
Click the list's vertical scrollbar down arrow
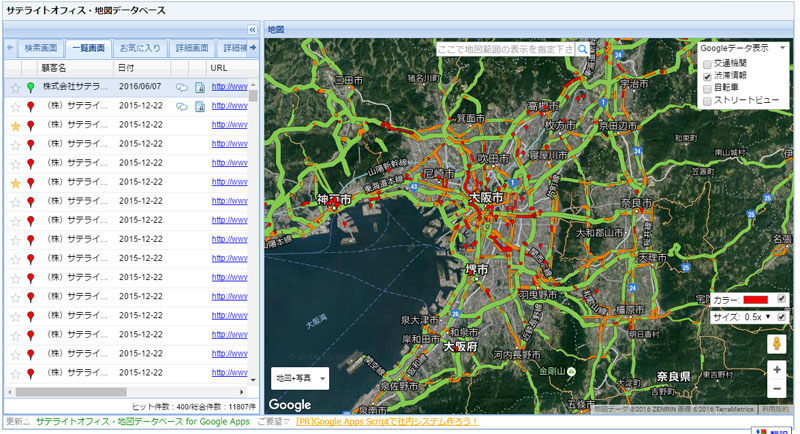point(253,380)
